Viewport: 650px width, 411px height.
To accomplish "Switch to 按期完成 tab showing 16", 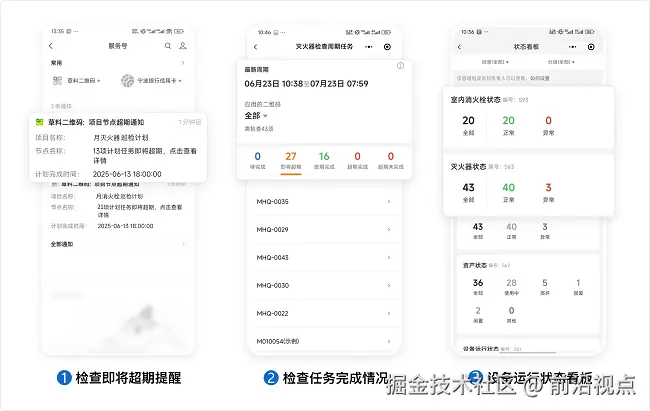I will [324, 161].
